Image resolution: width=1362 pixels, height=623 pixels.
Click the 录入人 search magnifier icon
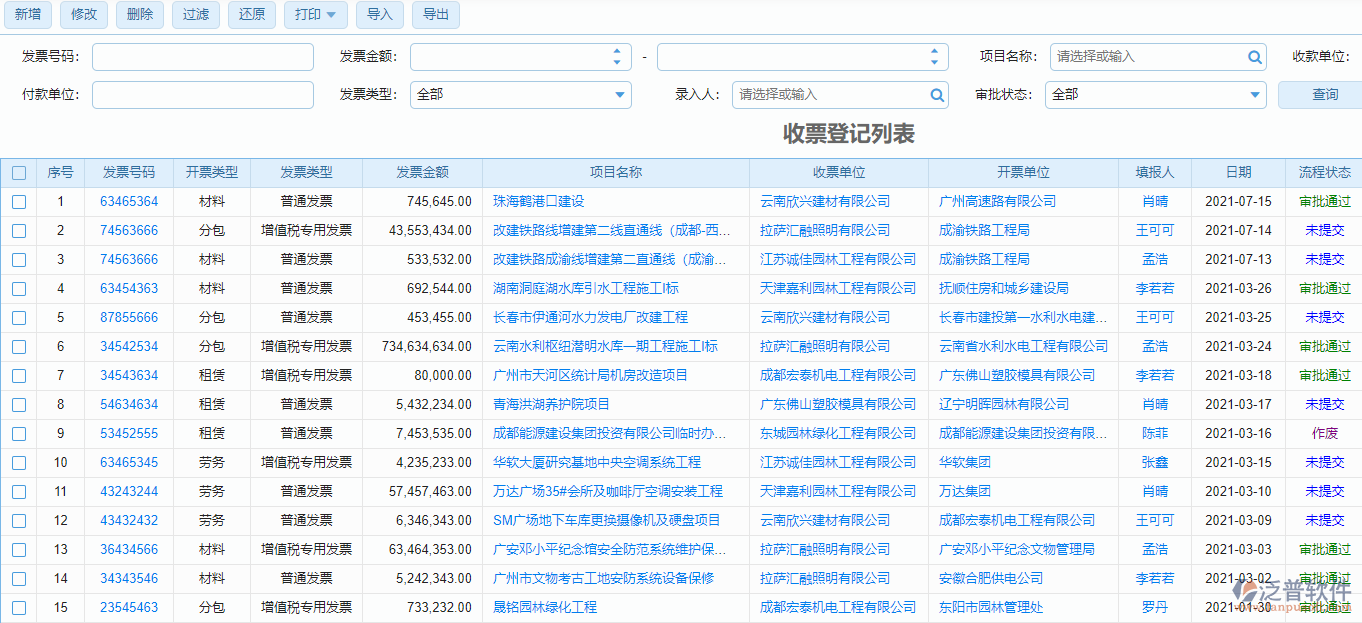[x=936, y=95]
